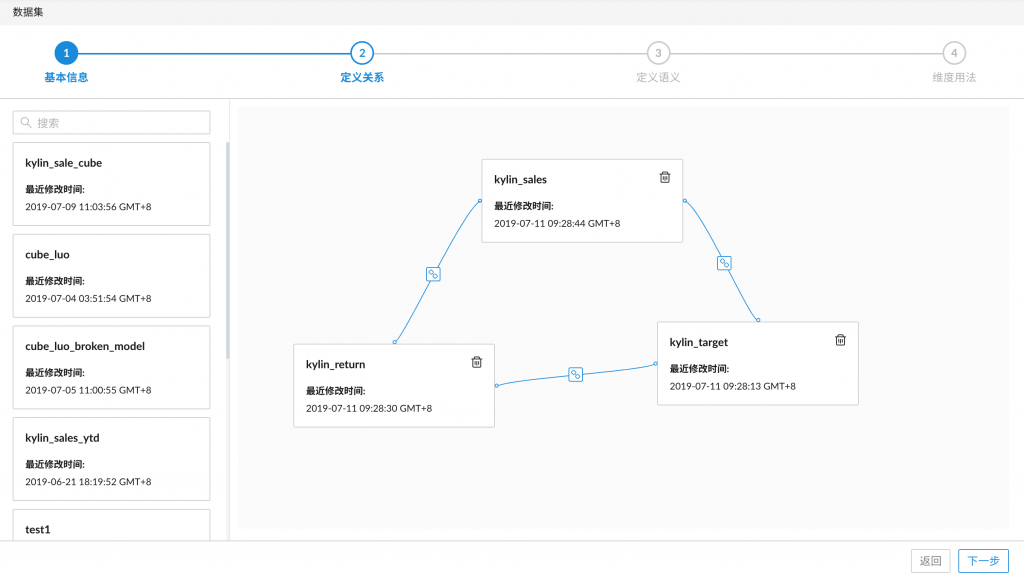The width and height of the screenshot is (1024, 580).
Task: Go to step 1 基本信息
Action: click(x=66, y=53)
